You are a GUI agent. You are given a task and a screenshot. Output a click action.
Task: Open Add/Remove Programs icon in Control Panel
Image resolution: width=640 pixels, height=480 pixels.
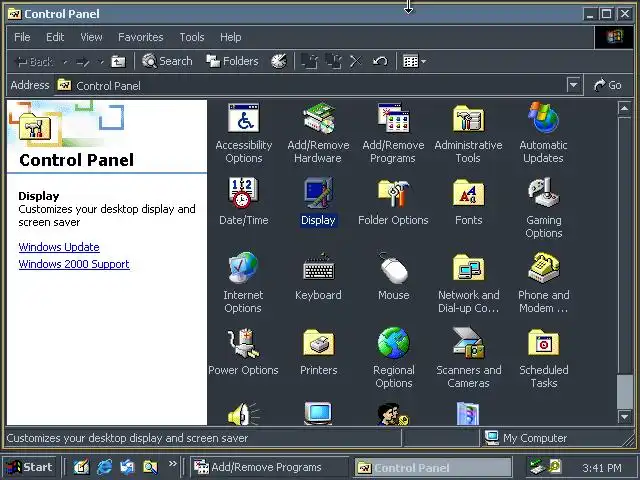click(393, 133)
